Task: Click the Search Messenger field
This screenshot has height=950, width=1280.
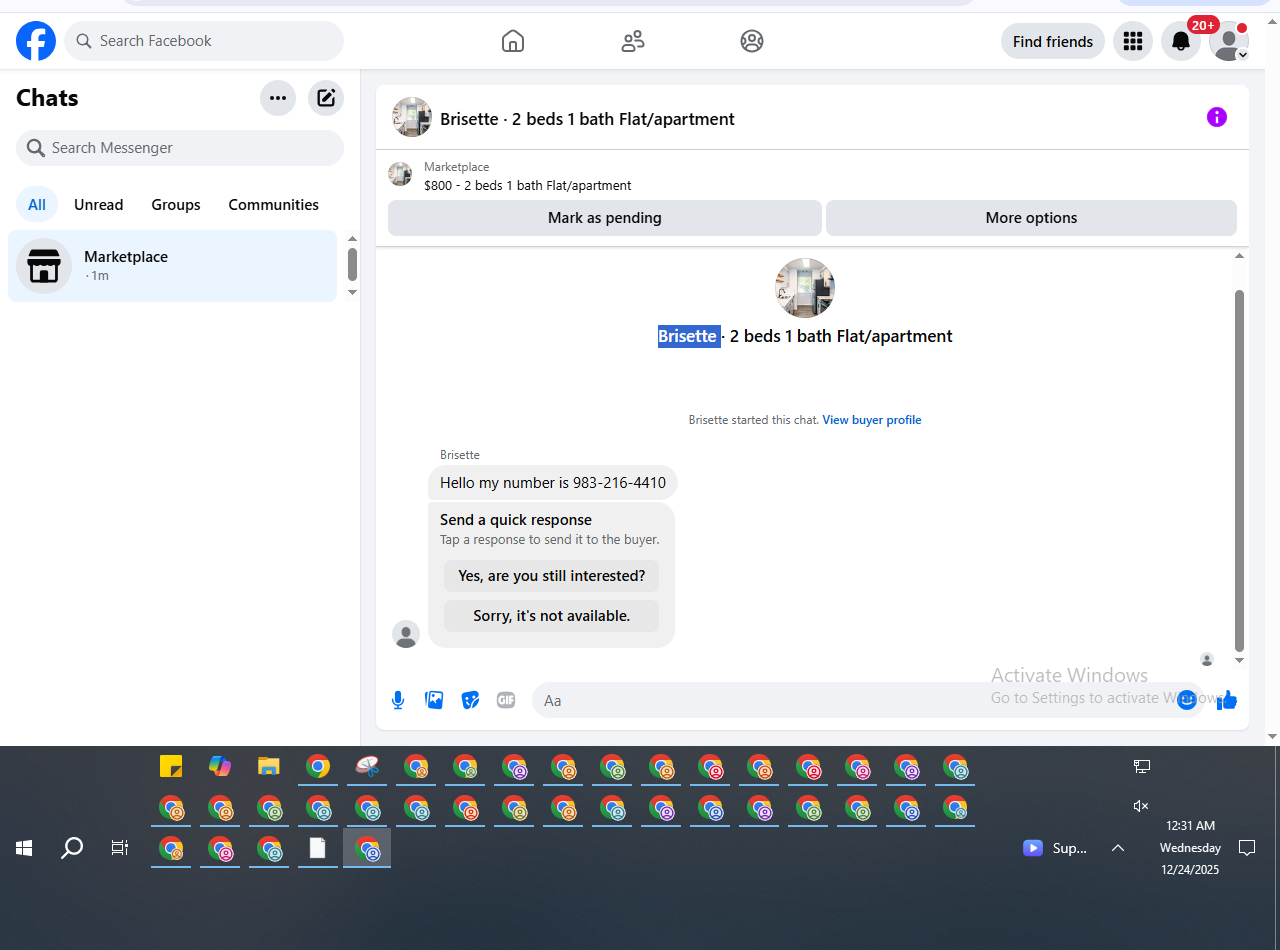Action: pos(180,148)
